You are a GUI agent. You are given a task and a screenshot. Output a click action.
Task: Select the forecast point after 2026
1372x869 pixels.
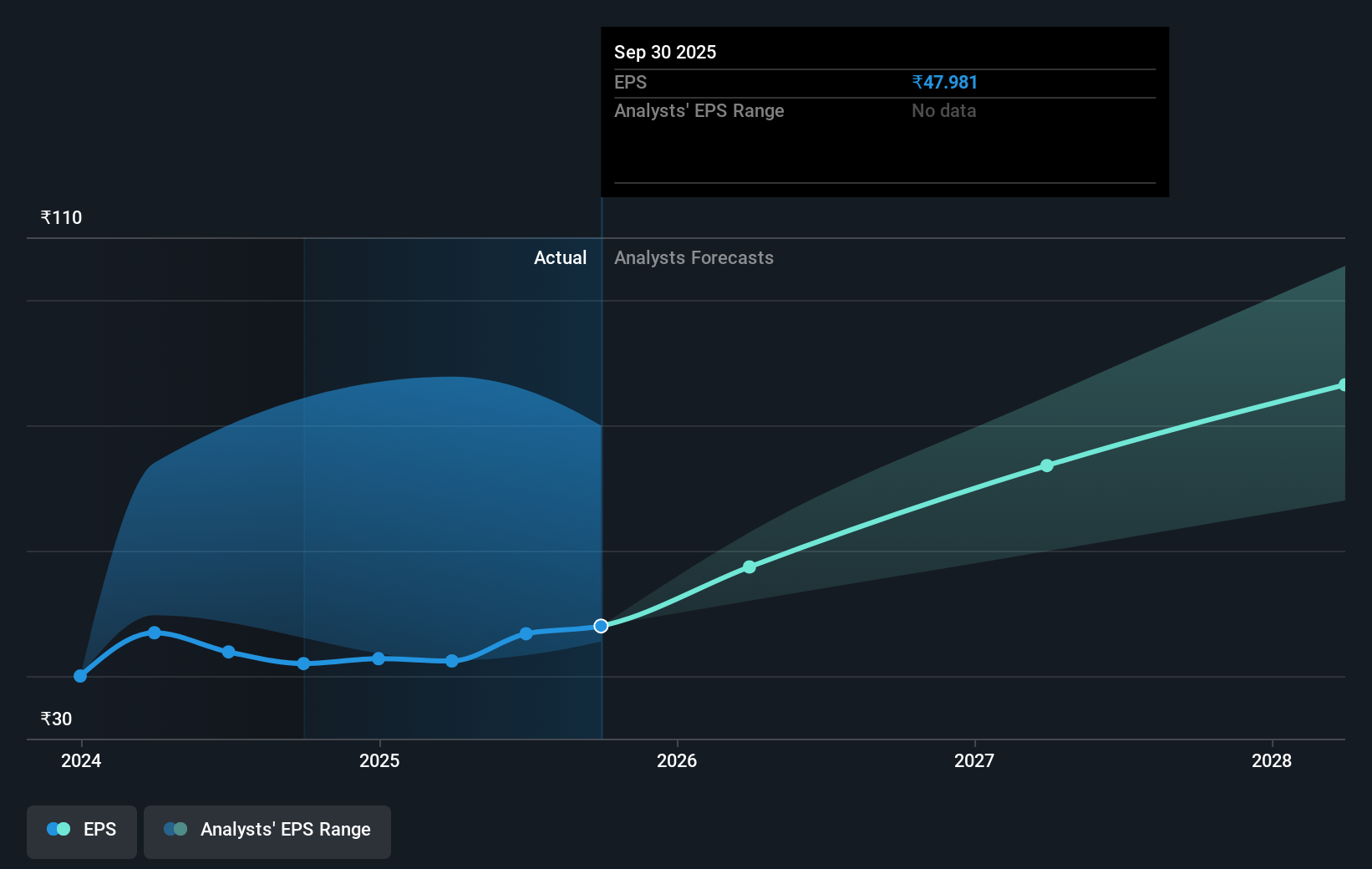[x=750, y=567]
